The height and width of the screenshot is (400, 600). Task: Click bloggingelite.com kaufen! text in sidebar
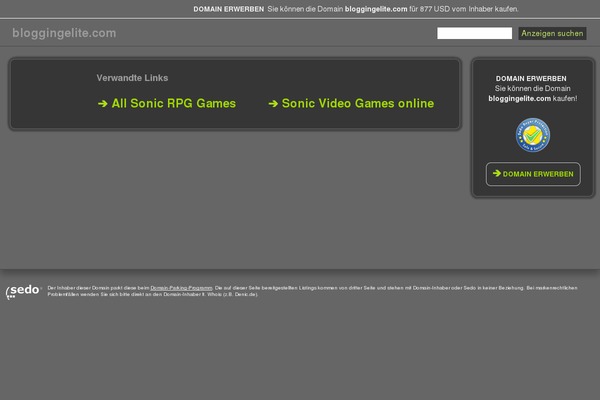click(x=533, y=98)
